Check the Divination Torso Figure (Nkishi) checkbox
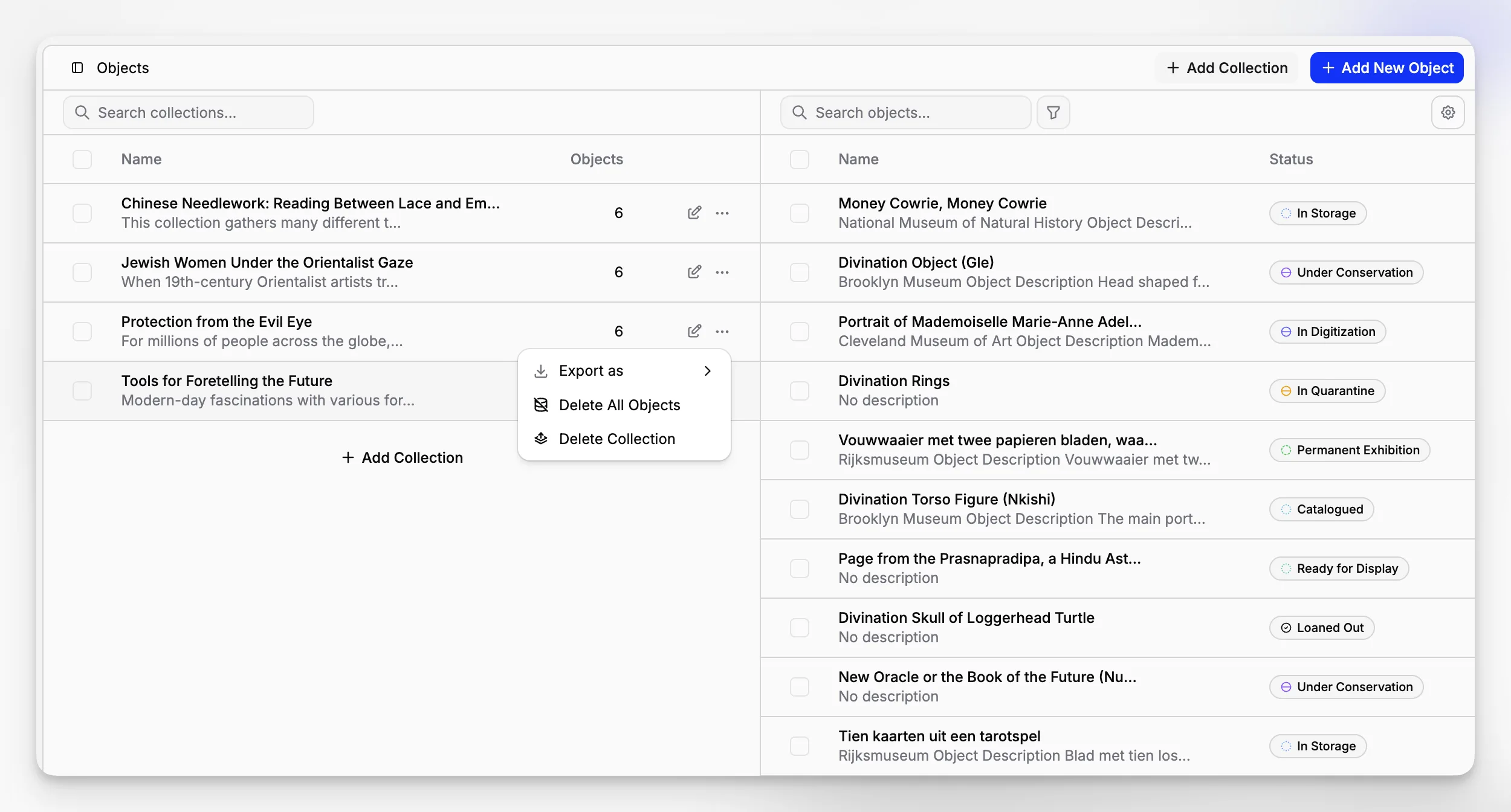The height and width of the screenshot is (812, 1511). pyautogui.click(x=800, y=509)
